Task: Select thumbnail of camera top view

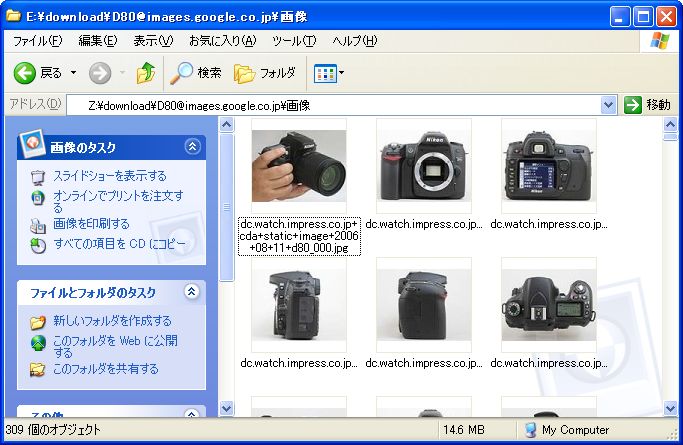Action: tap(549, 305)
